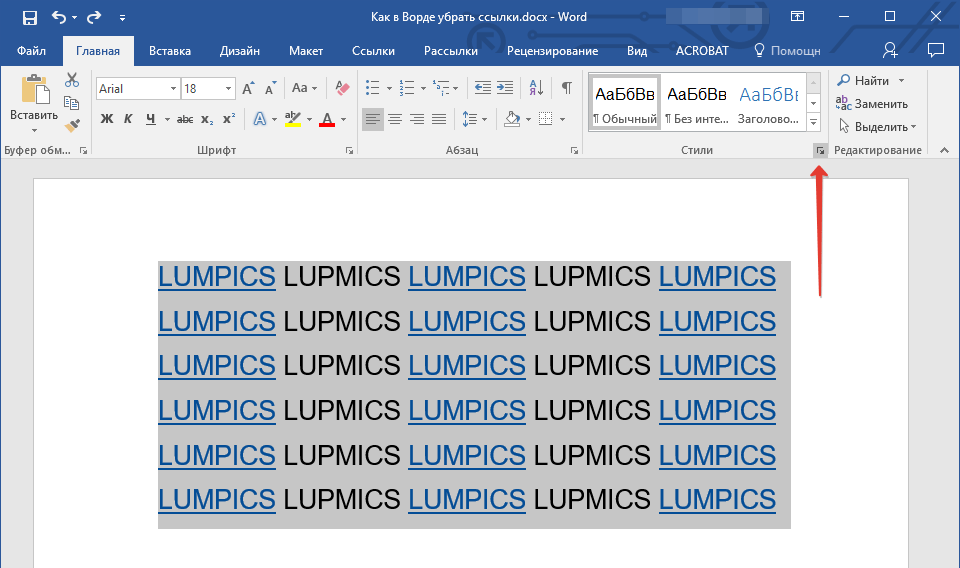
Task: Open the font size dropdown
Action: 229,89
